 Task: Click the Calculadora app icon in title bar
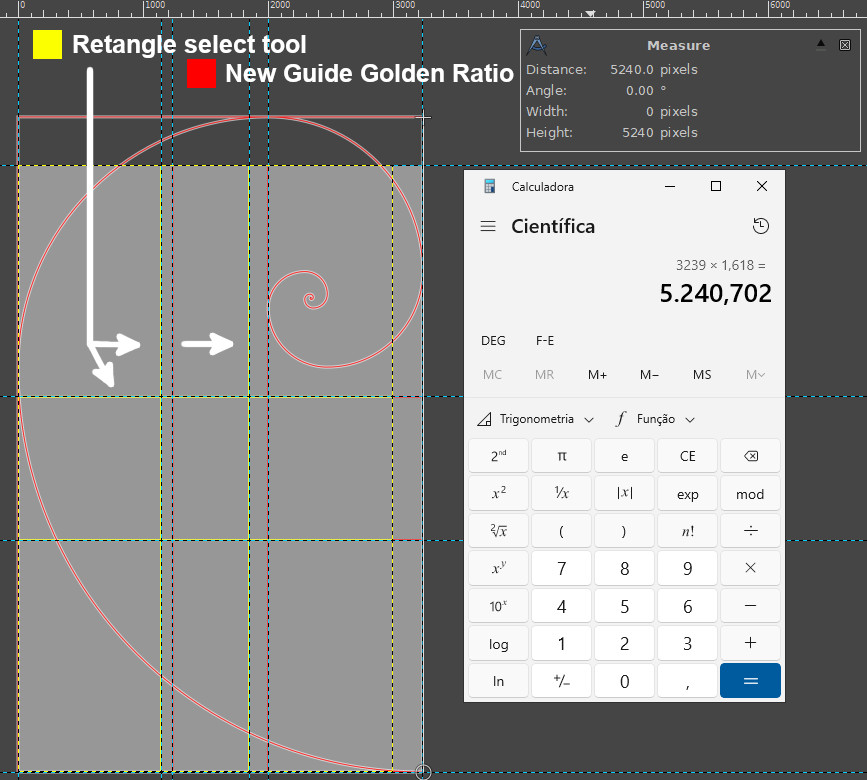(x=490, y=186)
